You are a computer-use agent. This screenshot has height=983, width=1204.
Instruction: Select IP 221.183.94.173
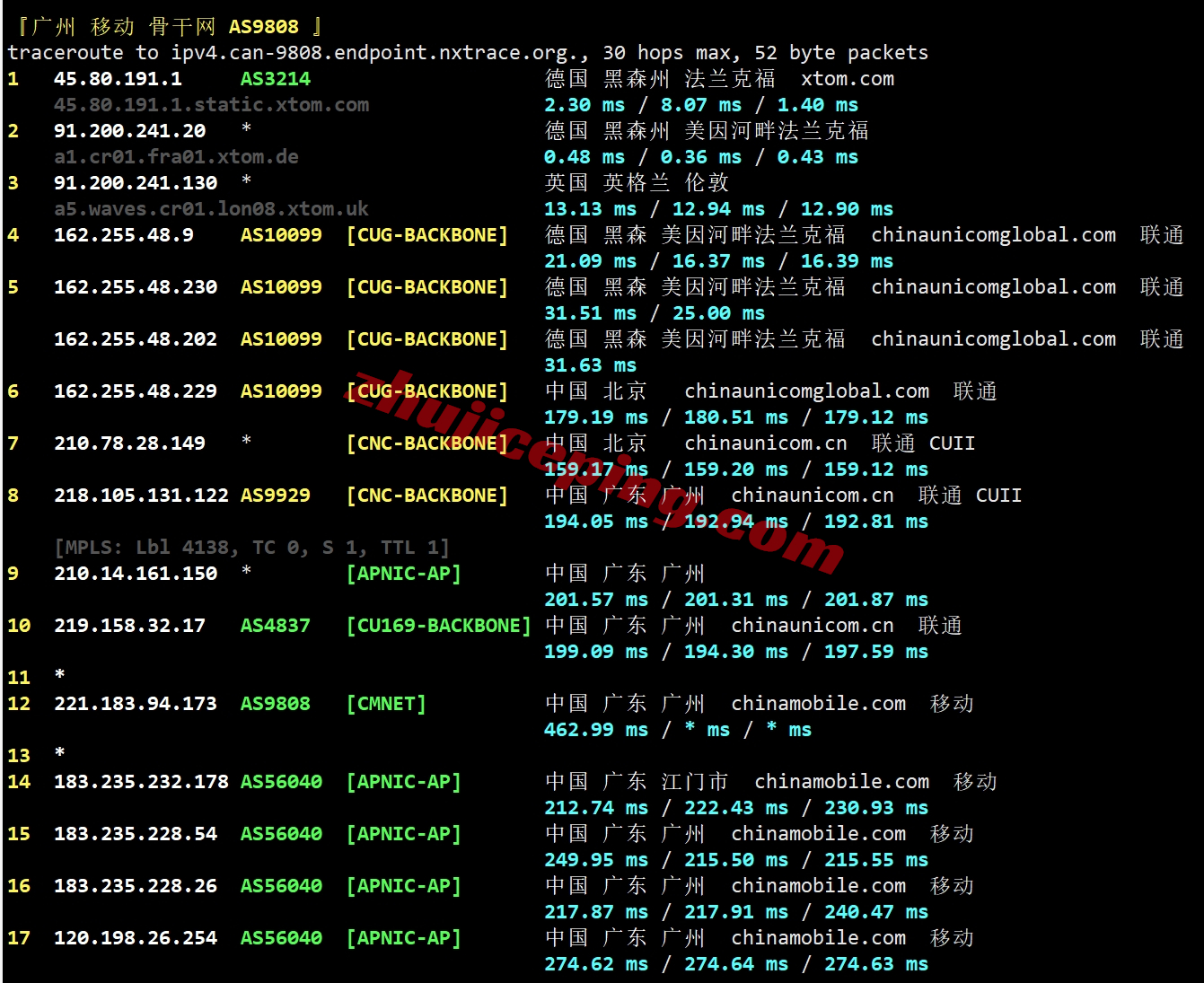pos(136,704)
